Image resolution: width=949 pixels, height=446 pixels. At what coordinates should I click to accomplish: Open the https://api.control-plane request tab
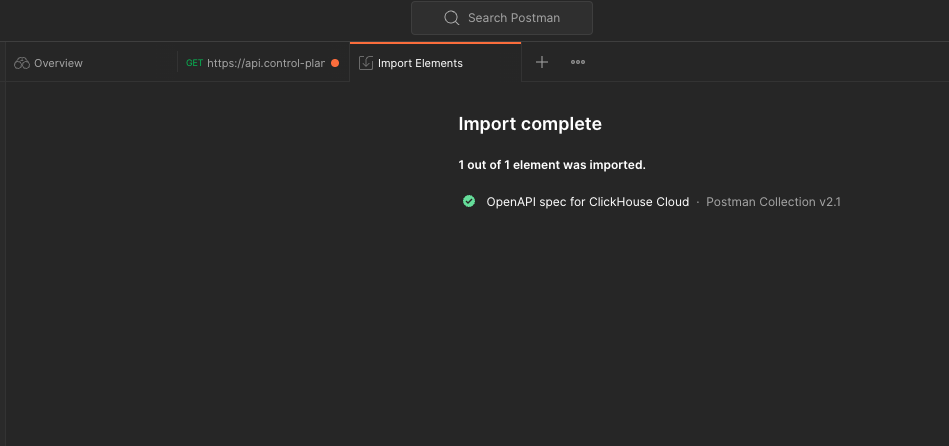266,63
